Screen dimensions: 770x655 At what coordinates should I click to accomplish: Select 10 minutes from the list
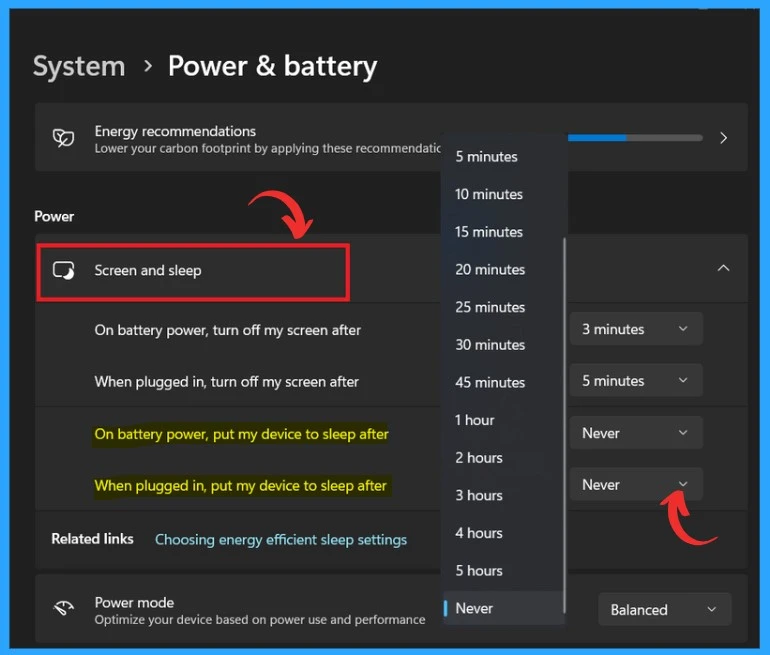(x=502, y=194)
